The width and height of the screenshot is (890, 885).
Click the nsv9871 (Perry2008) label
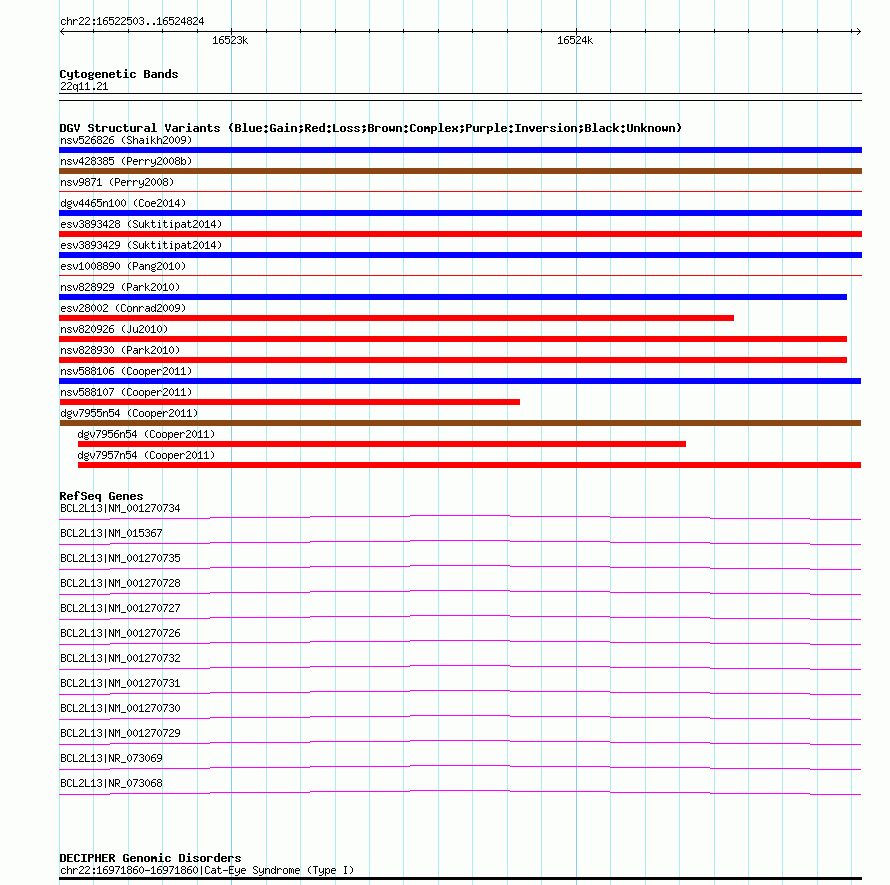117,182
